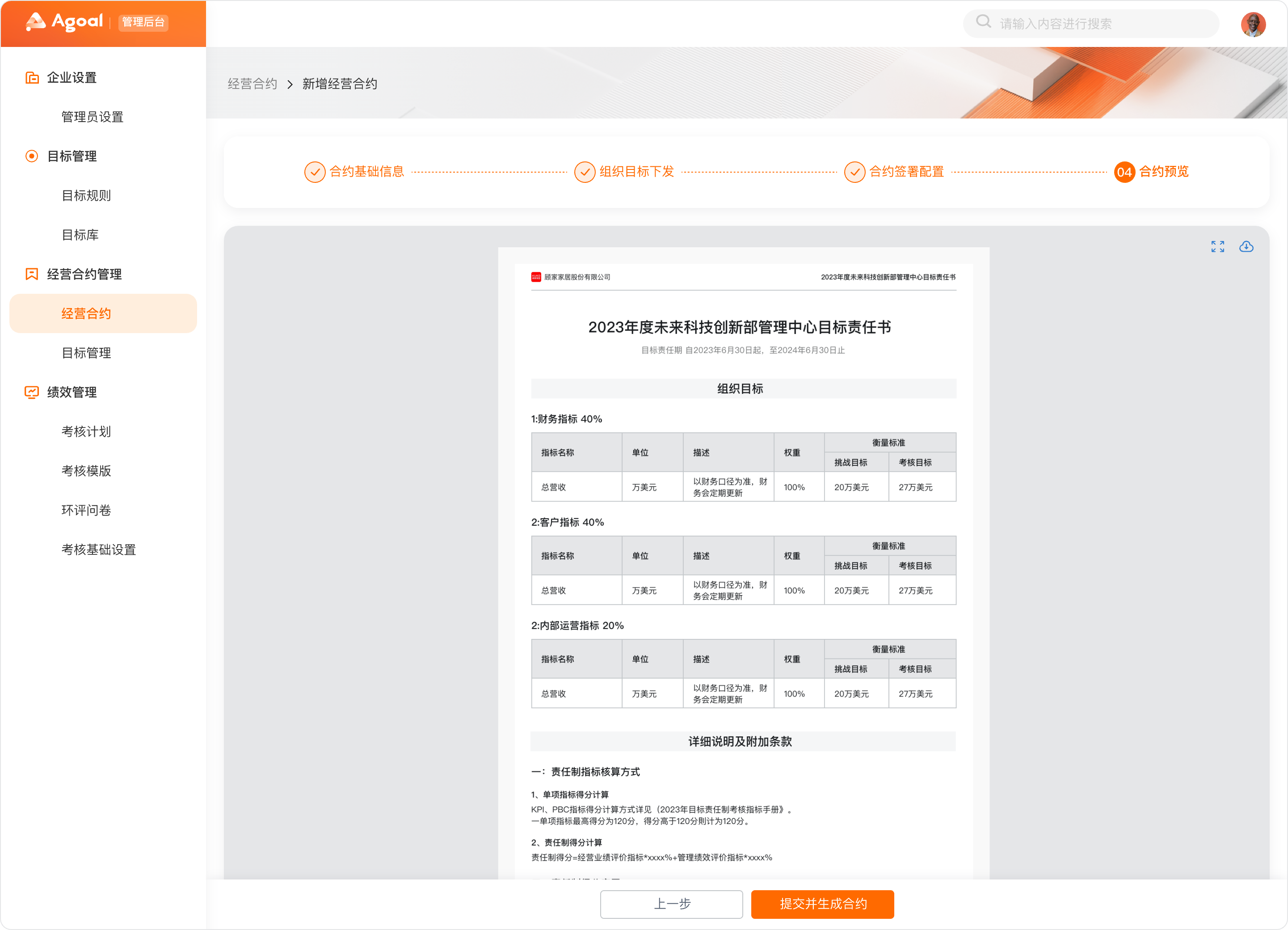Select 考核计划 under 绩效管理
The image size is (1288, 930).
(86, 431)
